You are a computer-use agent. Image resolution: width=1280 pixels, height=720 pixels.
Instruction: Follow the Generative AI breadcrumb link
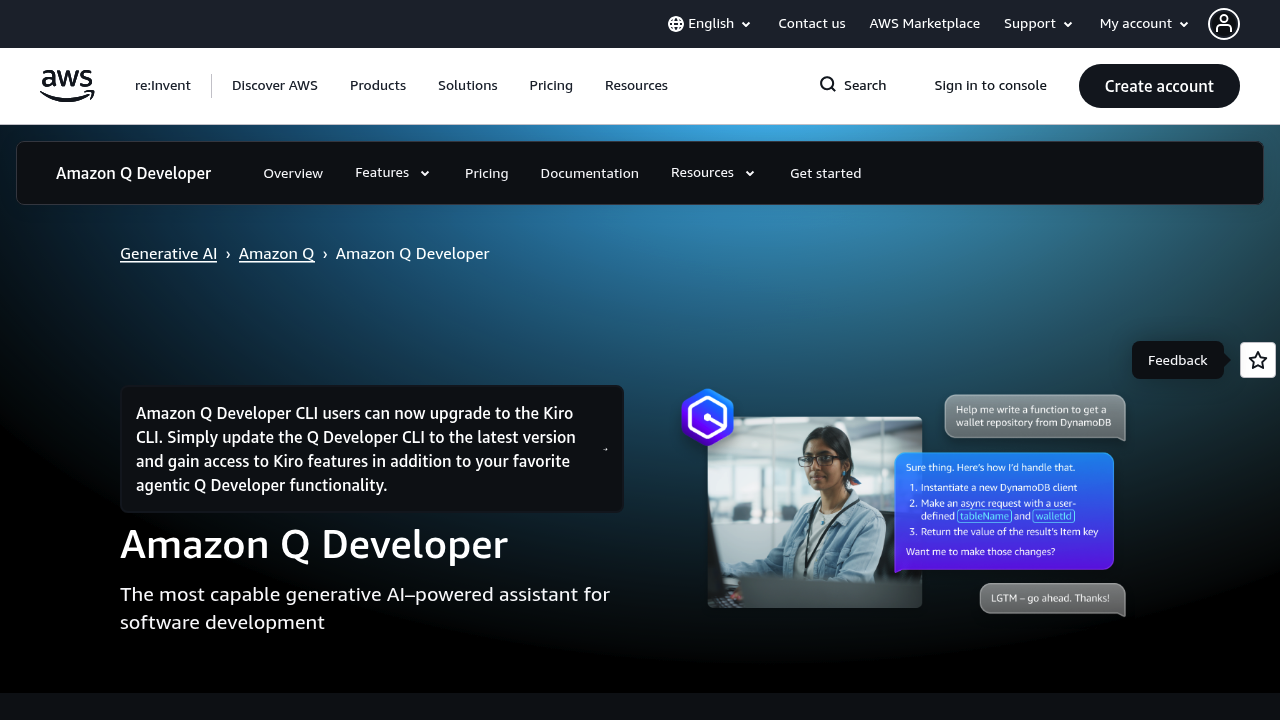pos(168,253)
